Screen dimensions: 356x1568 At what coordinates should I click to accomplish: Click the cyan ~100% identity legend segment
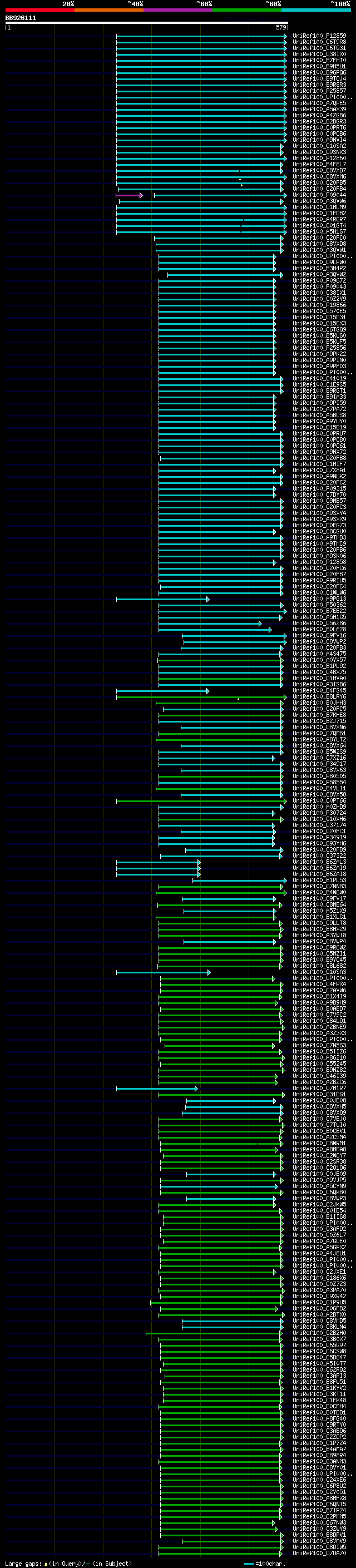pos(316,10)
